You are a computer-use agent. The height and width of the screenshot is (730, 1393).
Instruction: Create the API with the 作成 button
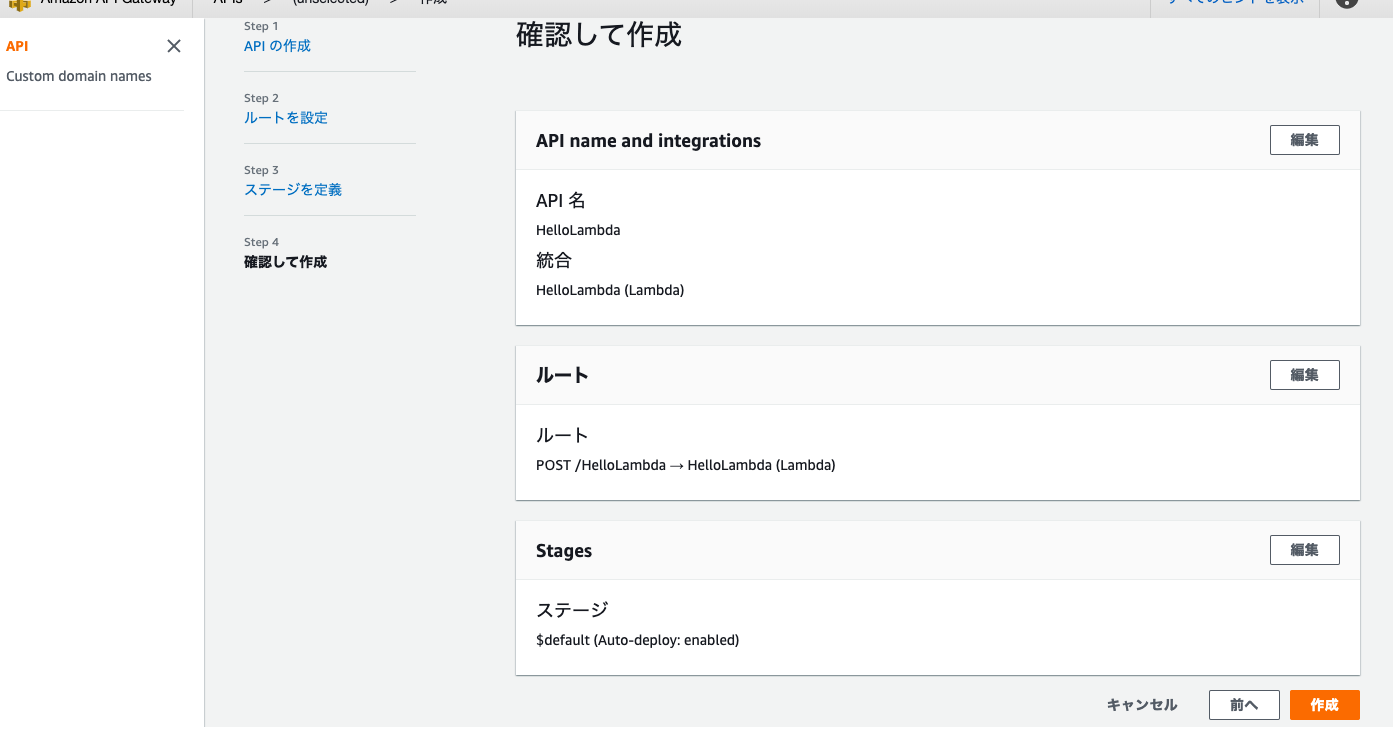pos(1324,704)
